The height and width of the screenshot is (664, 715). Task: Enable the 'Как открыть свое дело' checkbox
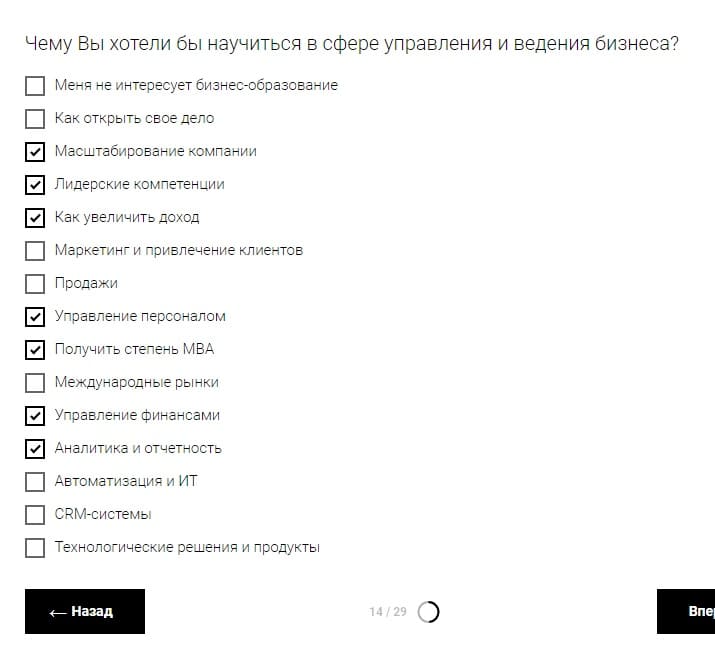(35, 119)
